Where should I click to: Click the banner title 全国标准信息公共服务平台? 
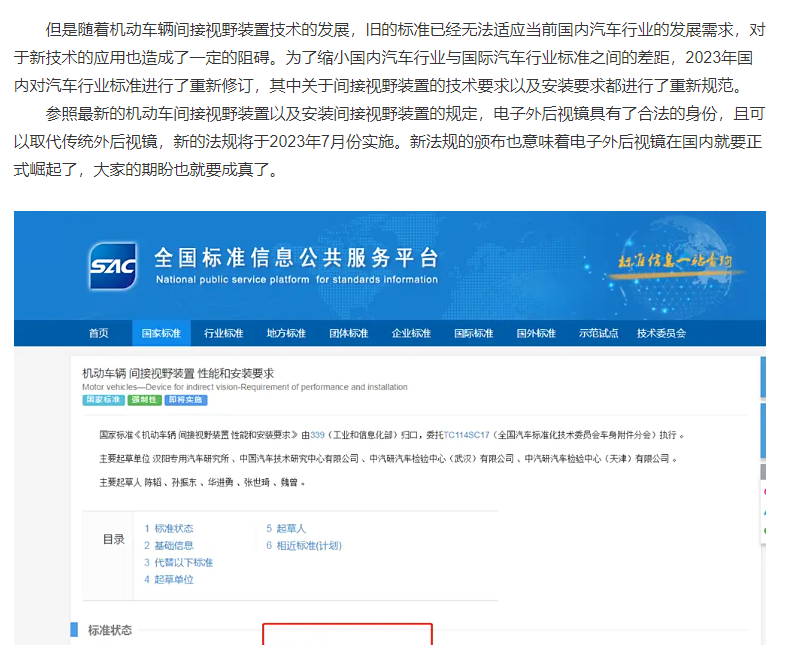(x=296, y=258)
